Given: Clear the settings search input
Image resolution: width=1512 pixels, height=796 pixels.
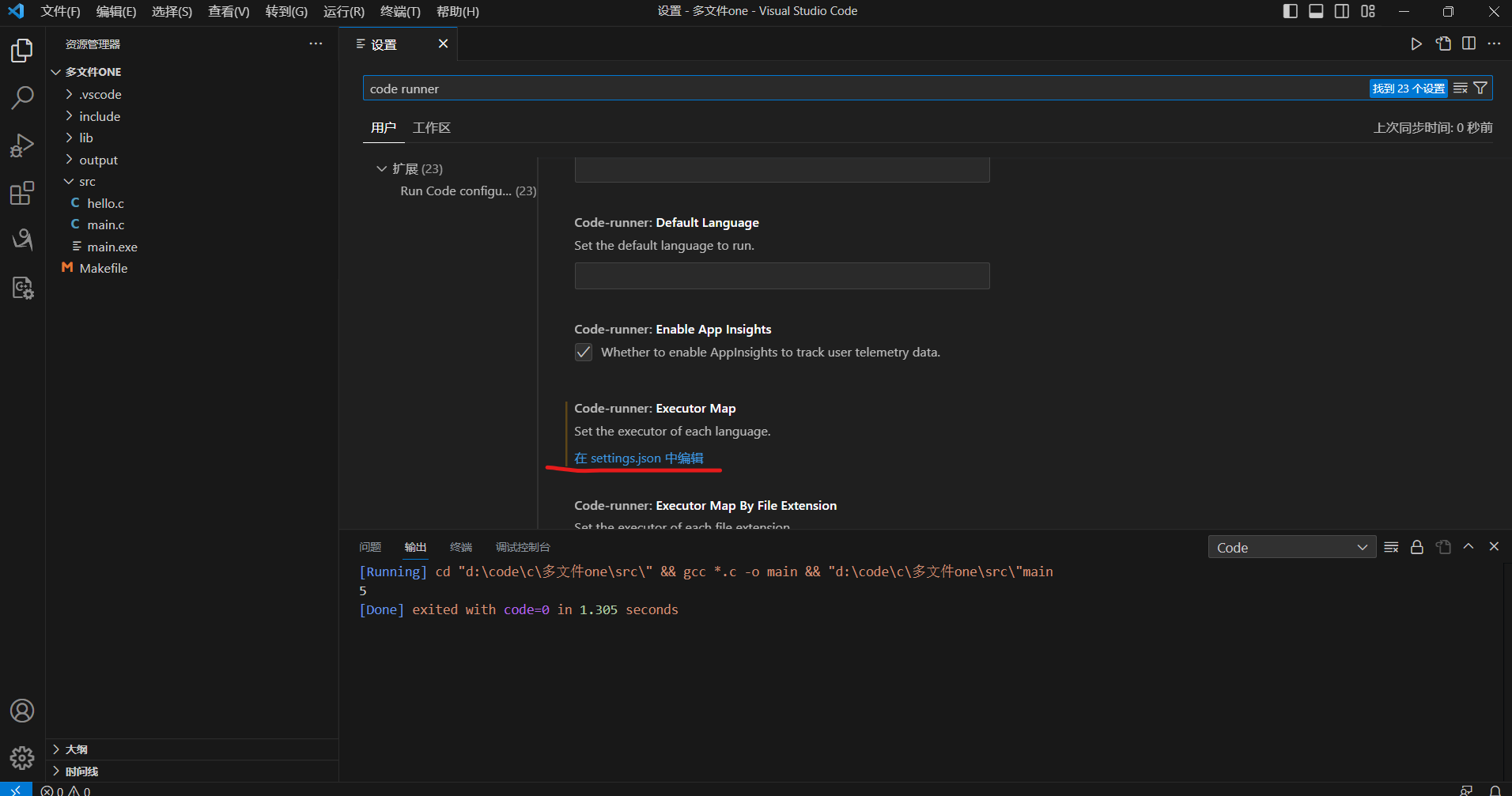Looking at the screenshot, I should pyautogui.click(x=1461, y=89).
